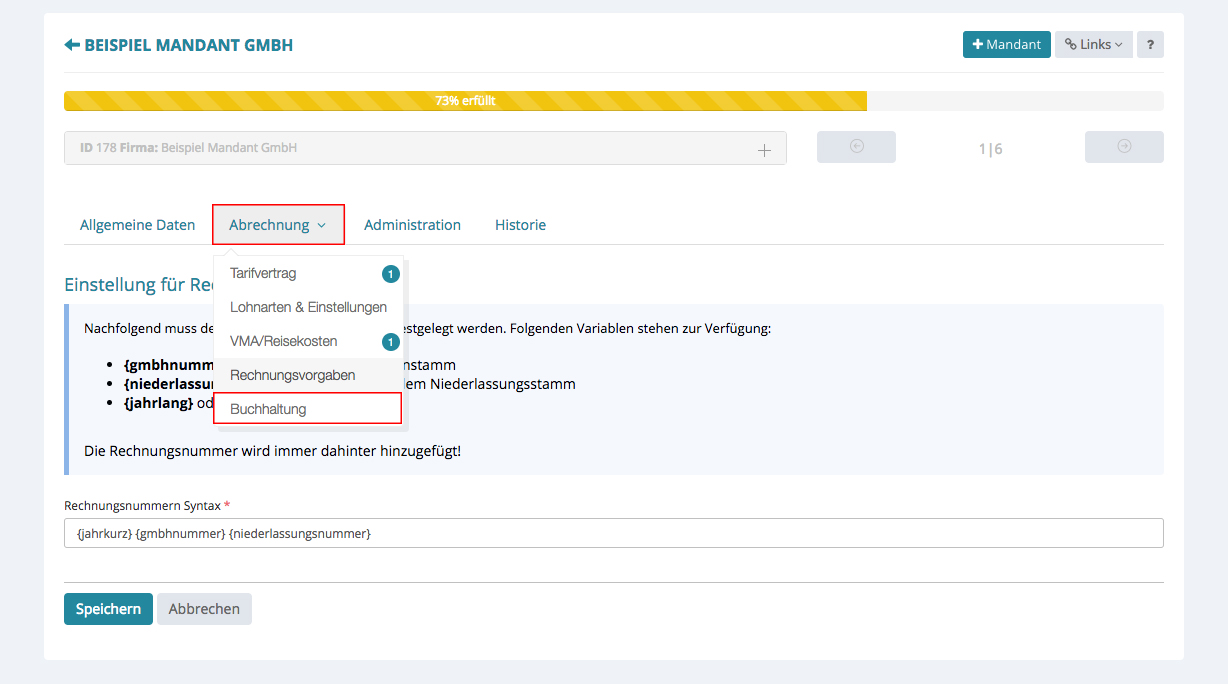Click the Tarifvertrag notification badge
Image resolution: width=1228 pixels, height=684 pixels.
coord(390,274)
